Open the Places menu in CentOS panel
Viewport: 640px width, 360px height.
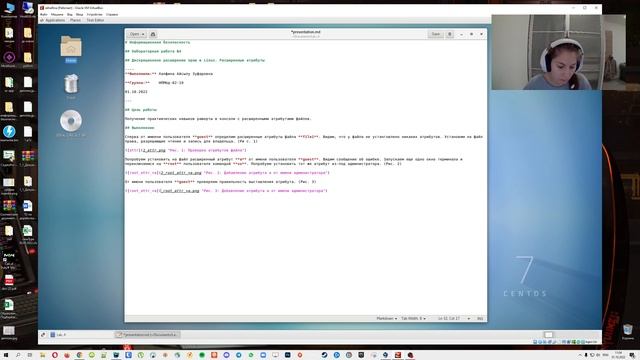(x=75, y=20)
